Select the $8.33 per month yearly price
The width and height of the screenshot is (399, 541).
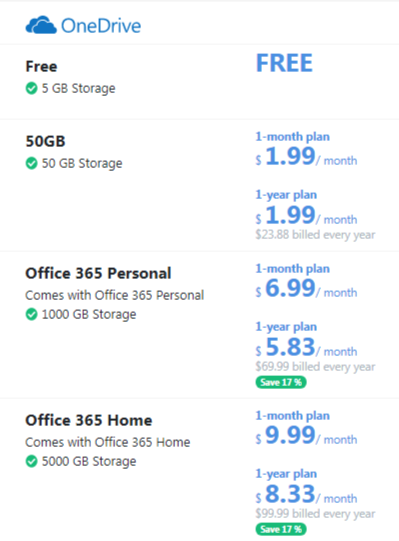306,494
